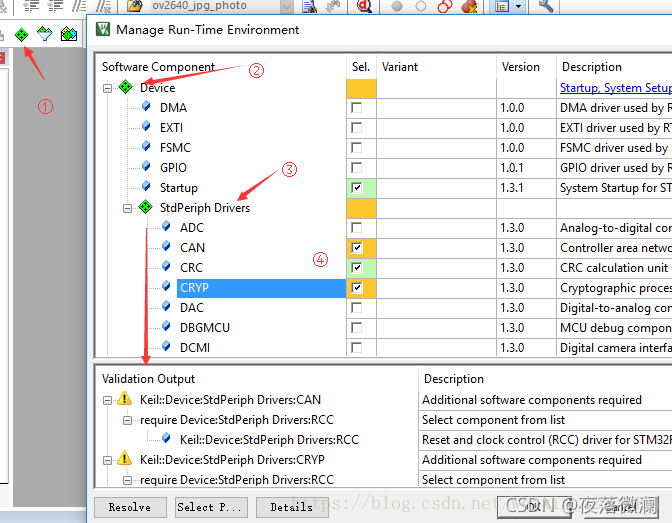Collapse the Keil::Device:StdPeriph Drivers:CRYP validation entry
Image resolution: width=672 pixels, height=523 pixels.
point(107,460)
